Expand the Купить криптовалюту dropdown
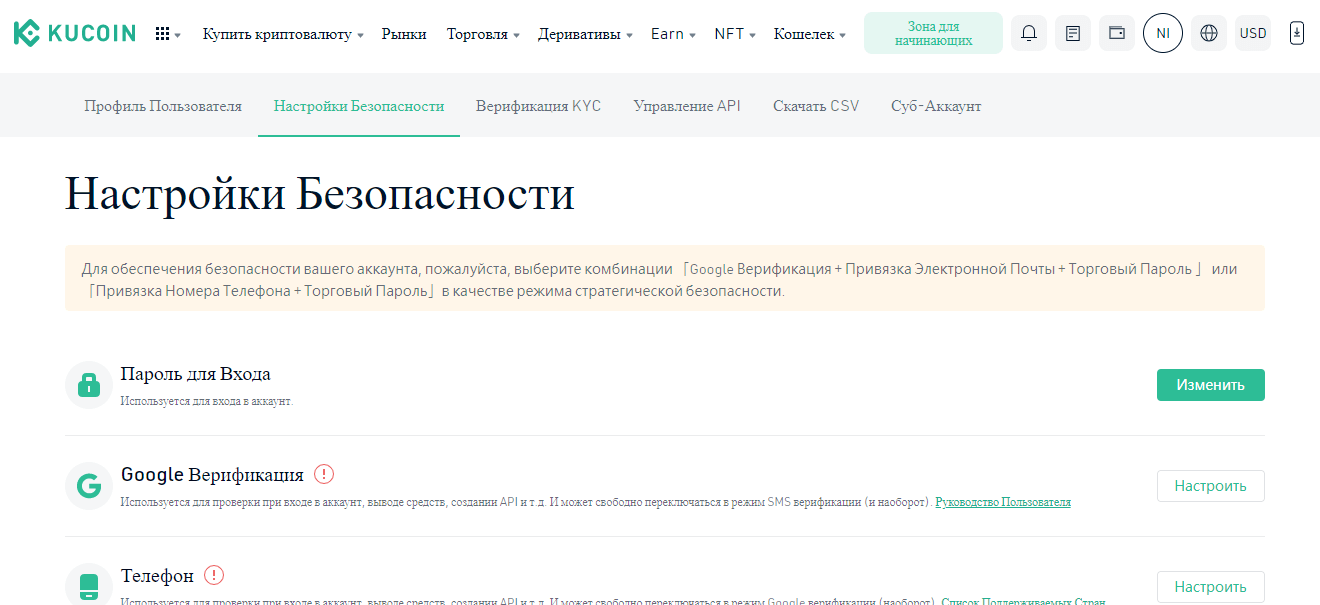The height and width of the screenshot is (605, 1320). tap(283, 34)
